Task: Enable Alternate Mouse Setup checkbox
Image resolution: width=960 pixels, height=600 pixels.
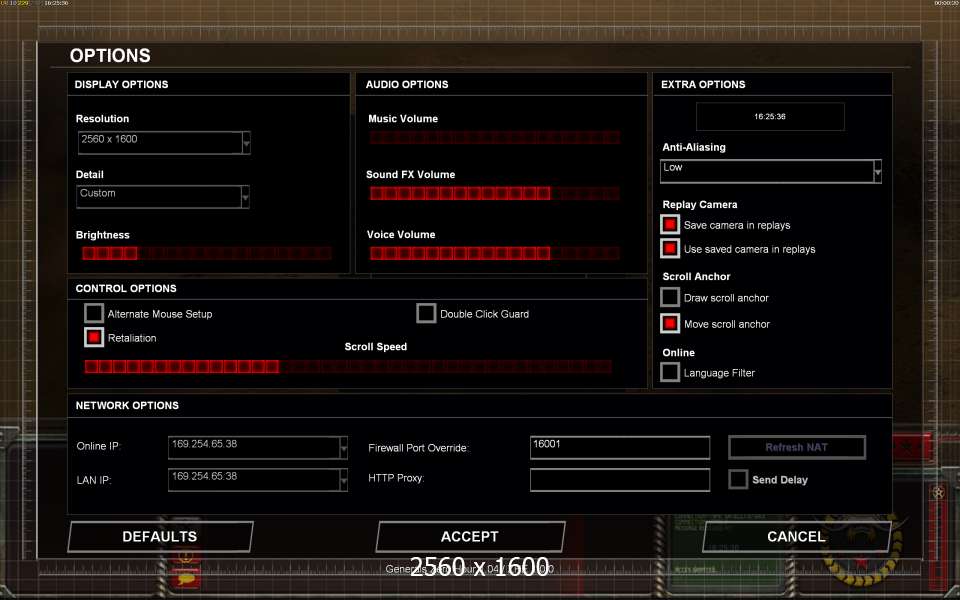Action: point(94,313)
